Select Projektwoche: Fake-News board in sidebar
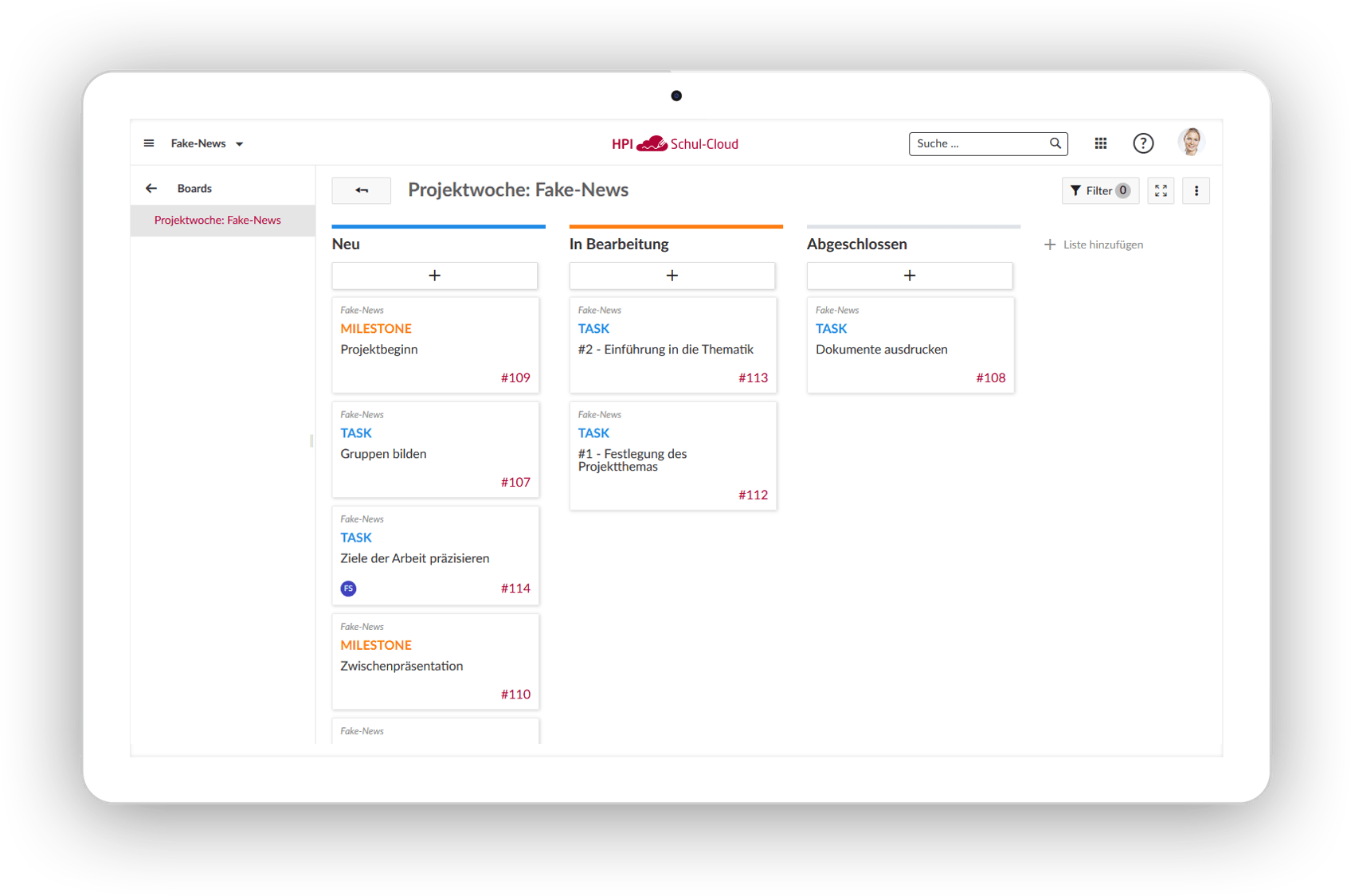 point(217,221)
